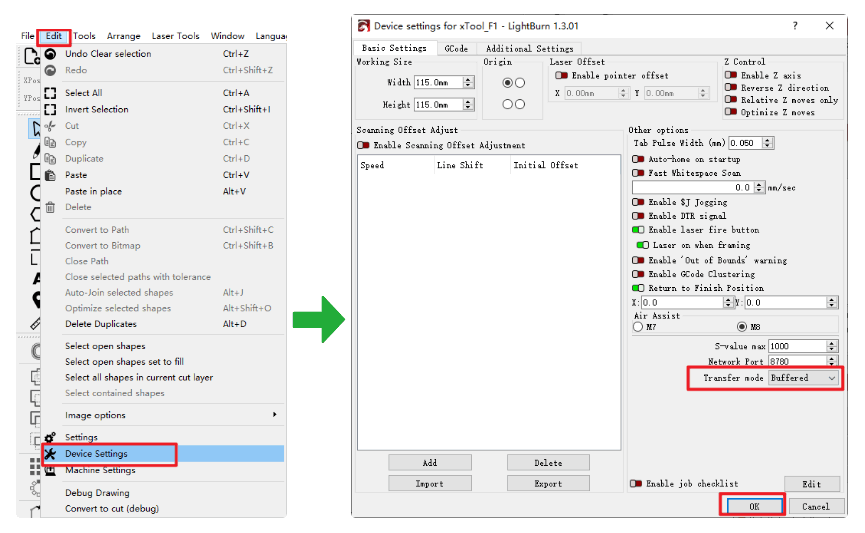Click the Edit button beside job checklist
The height and width of the screenshot is (533, 865).
click(812, 484)
